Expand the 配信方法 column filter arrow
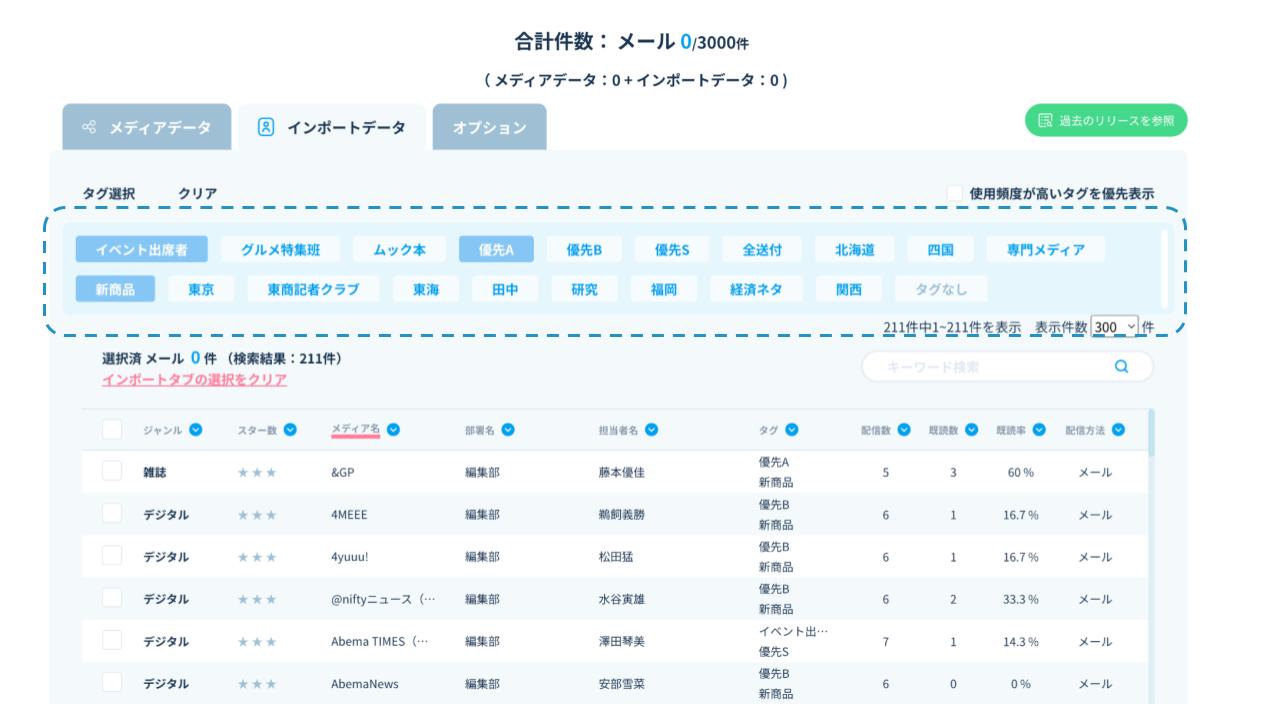Screen dimensions: 1280x720 pyautogui.click(x=1118, y=430)
